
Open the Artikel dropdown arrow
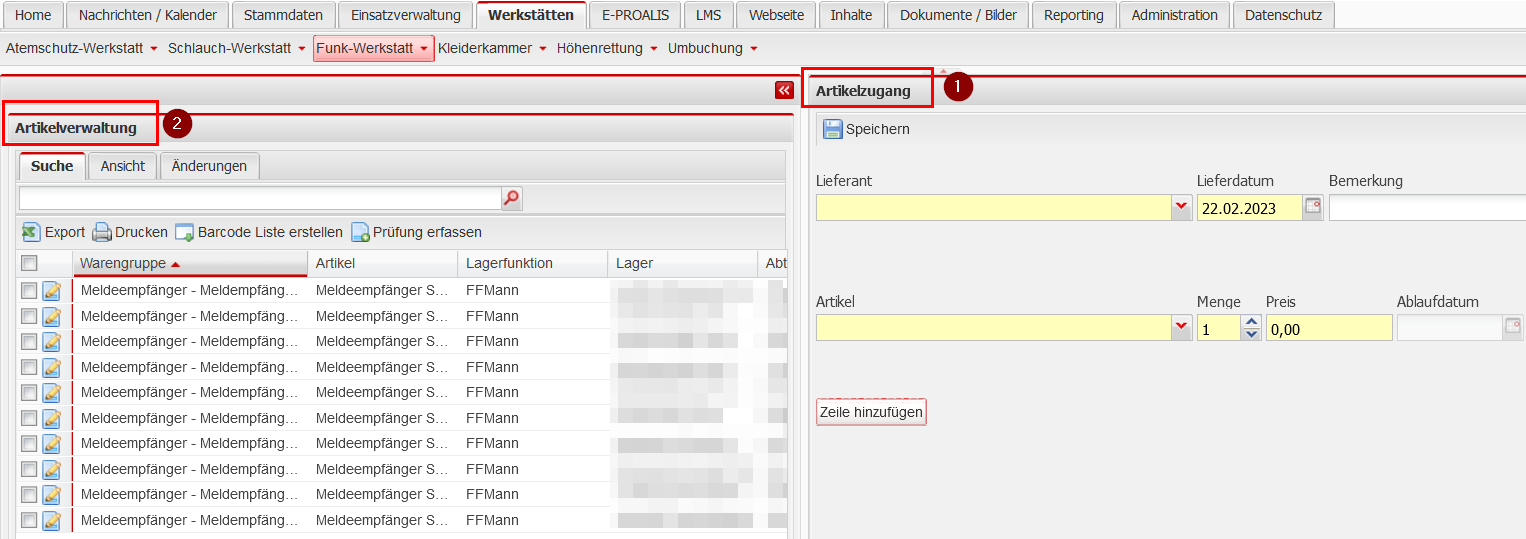[x=1182, y=328]
